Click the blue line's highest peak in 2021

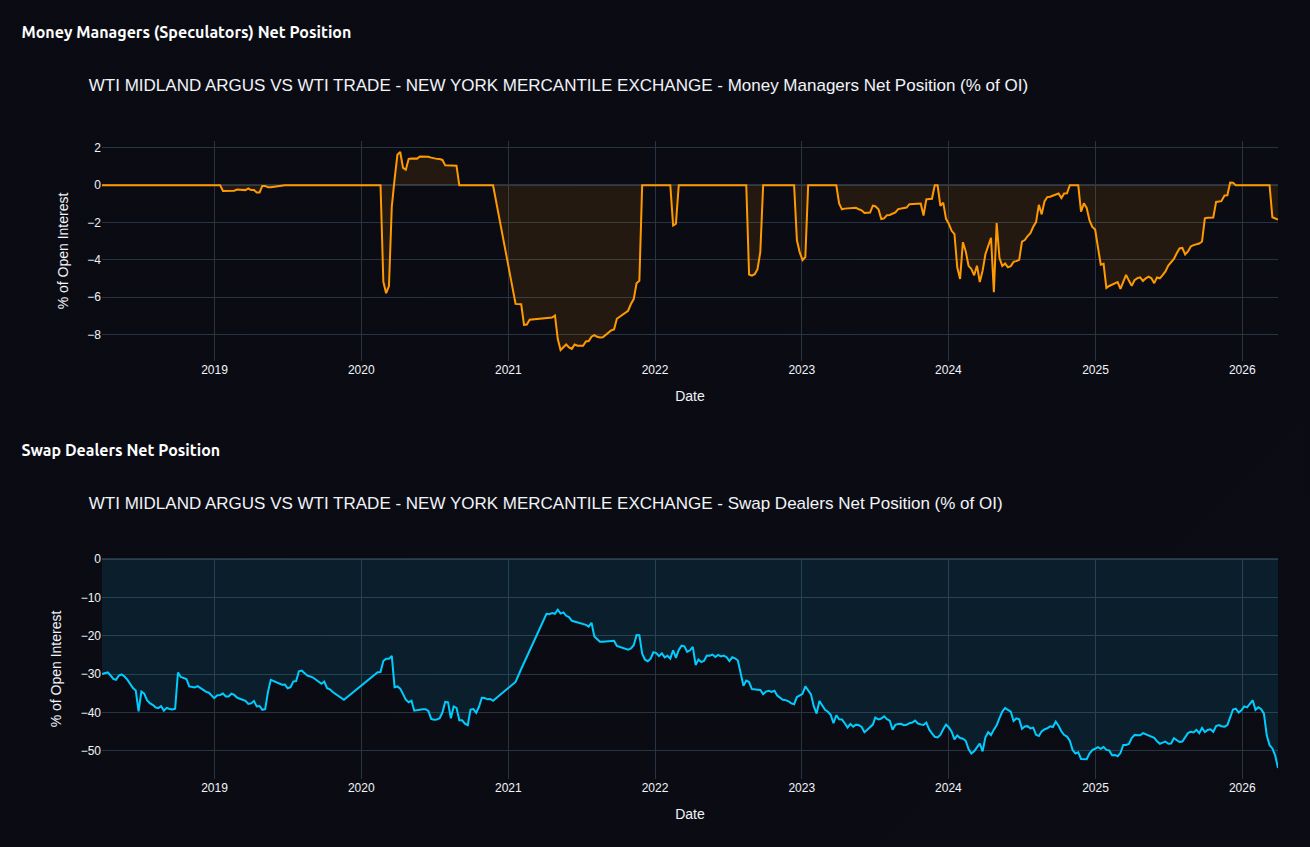(x=558, y=610)
